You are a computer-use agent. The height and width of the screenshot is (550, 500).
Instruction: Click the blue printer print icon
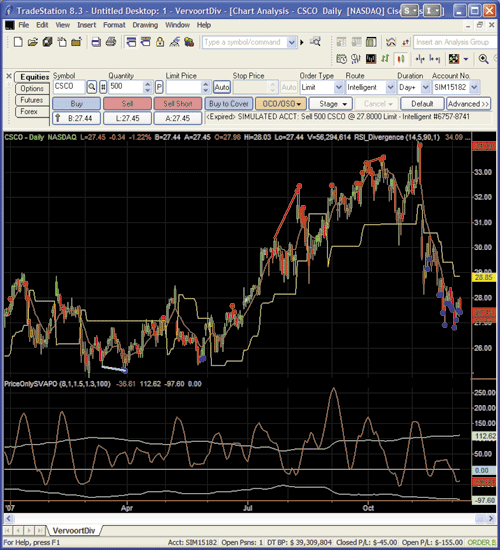click(96, 42)
